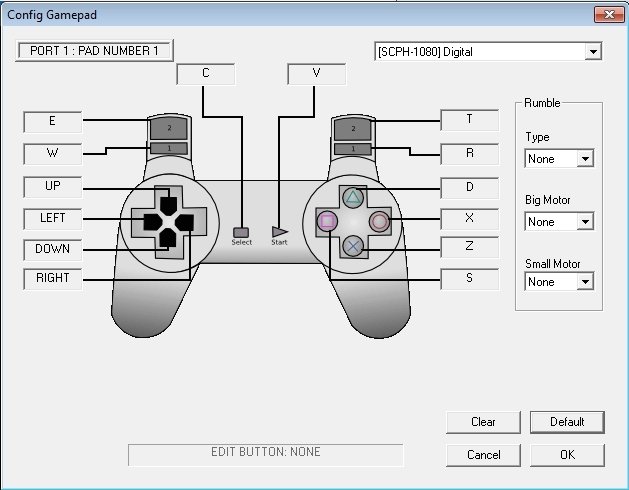The width and height of the screenshot is (629, 490).
Task: Click the Select button on the gamepad image
Action: (x=241, y=232)
